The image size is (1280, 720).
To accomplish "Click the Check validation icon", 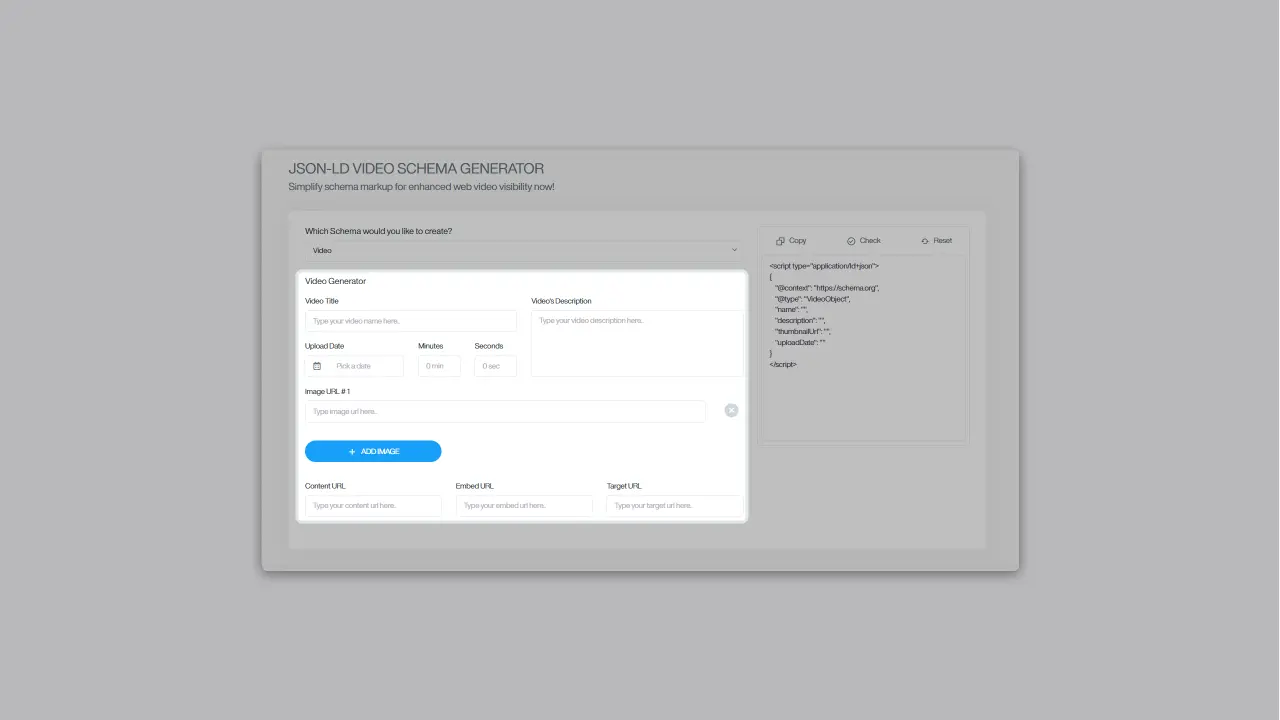I will pyautogui.click(x=851, y=241).
